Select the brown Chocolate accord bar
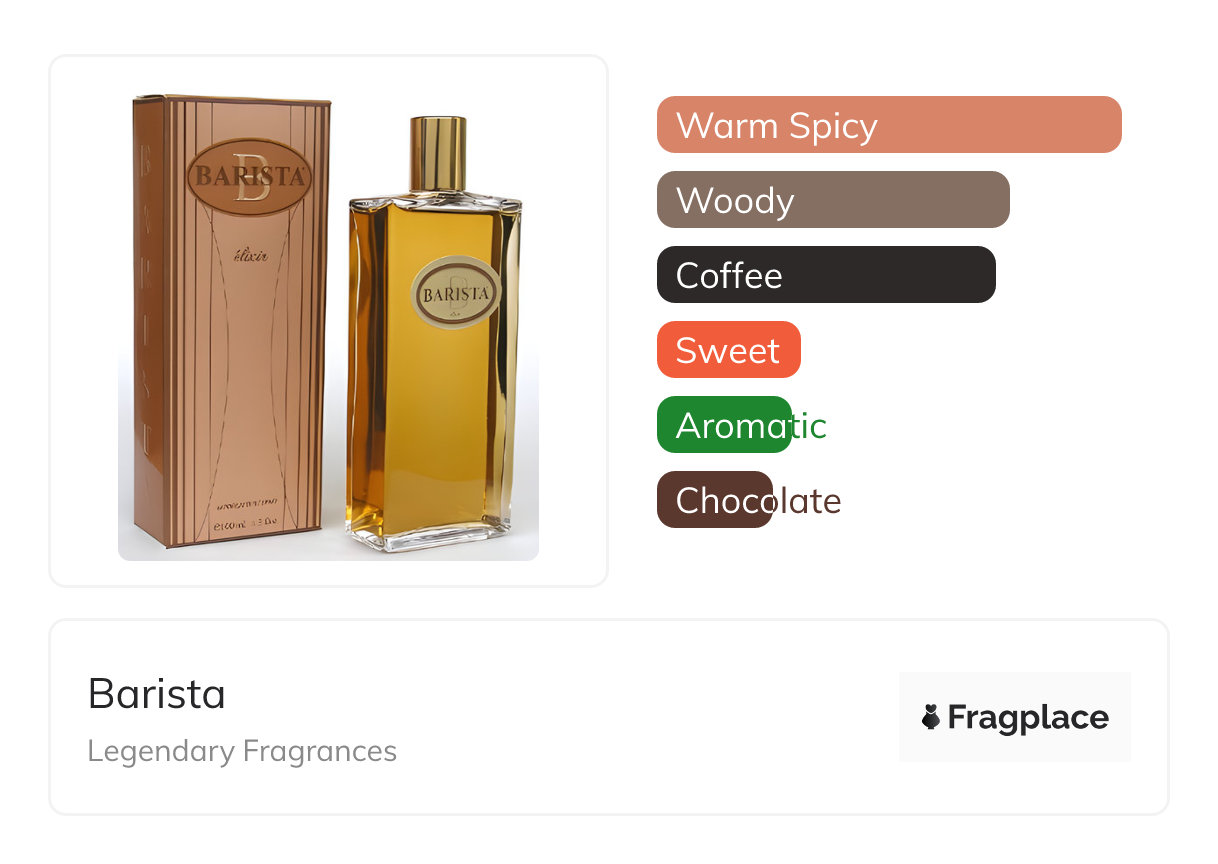 click(x=715, y=500)
